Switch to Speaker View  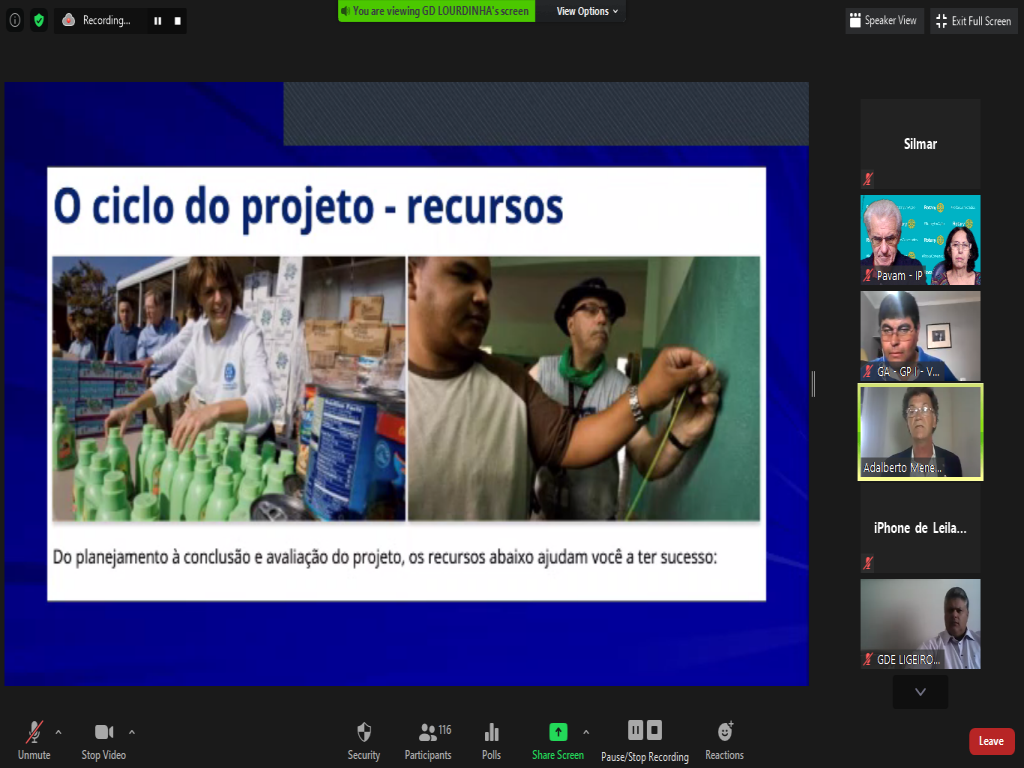coord(882,21)
